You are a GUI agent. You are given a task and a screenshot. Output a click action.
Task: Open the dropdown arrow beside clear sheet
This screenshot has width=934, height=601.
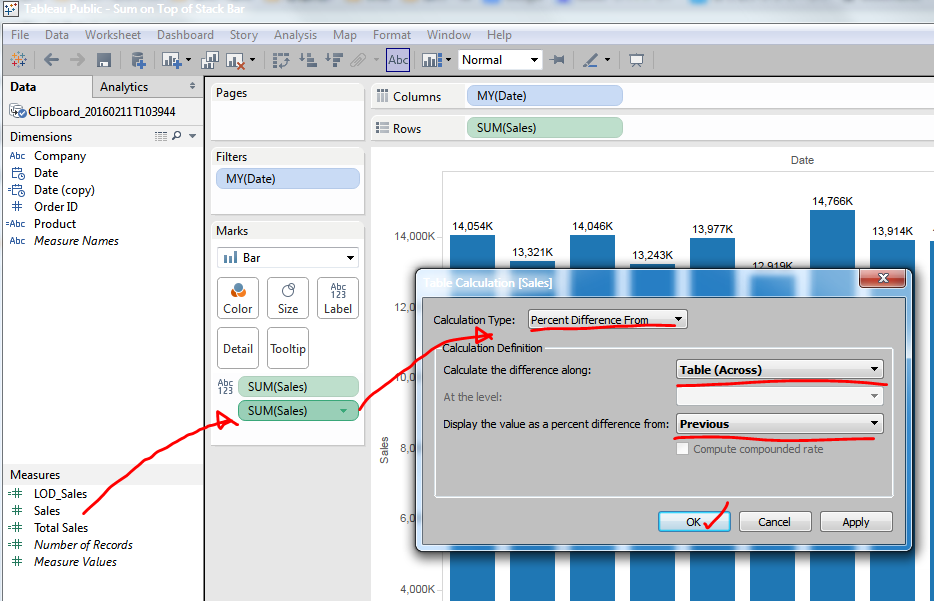(252, 60)
